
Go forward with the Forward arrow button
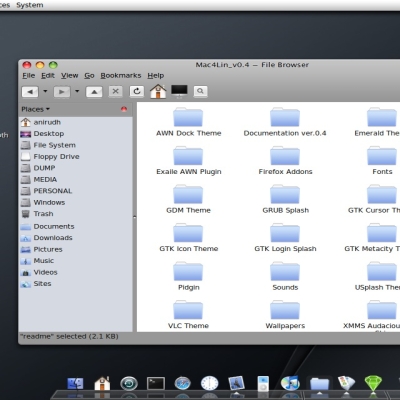click(62, 92)
